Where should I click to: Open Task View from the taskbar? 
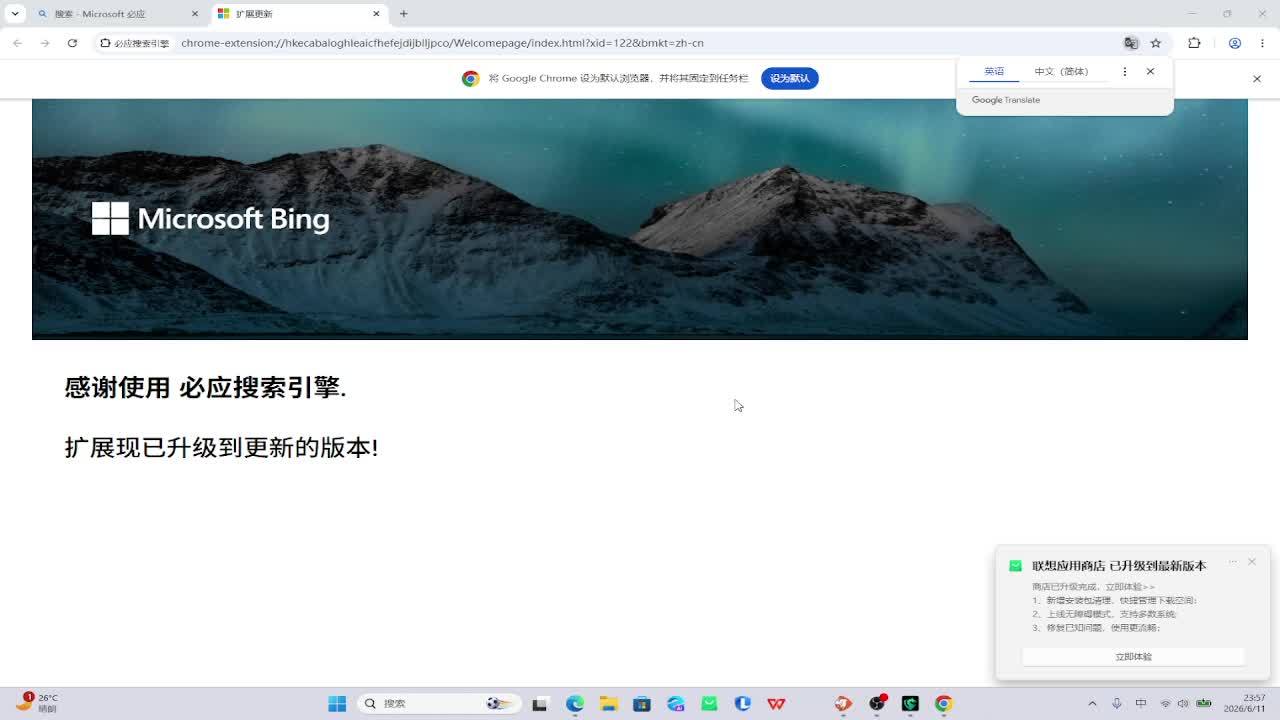coord(540,703)
